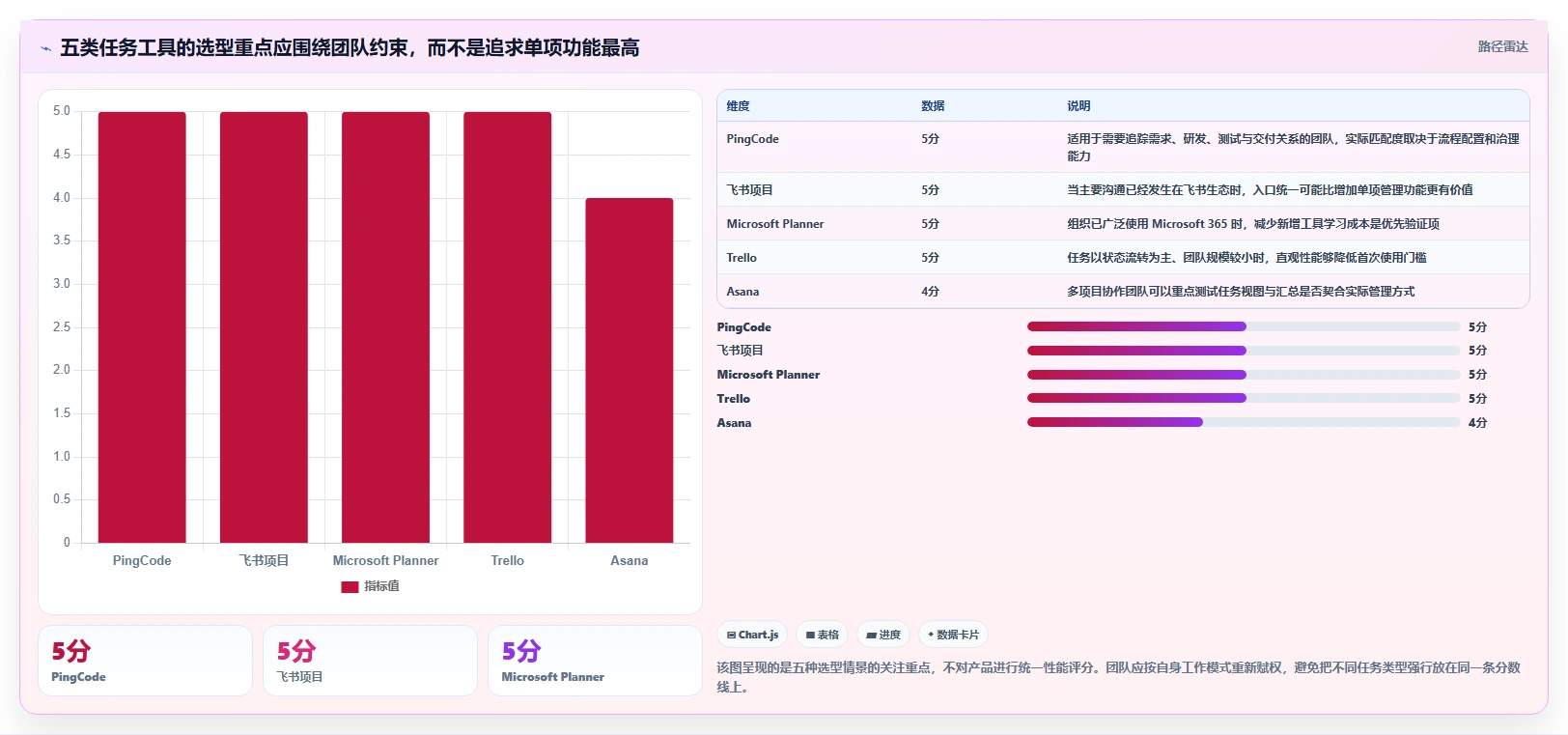
Task: Click the 数据卡片 chip
Action: coord(954,635)
